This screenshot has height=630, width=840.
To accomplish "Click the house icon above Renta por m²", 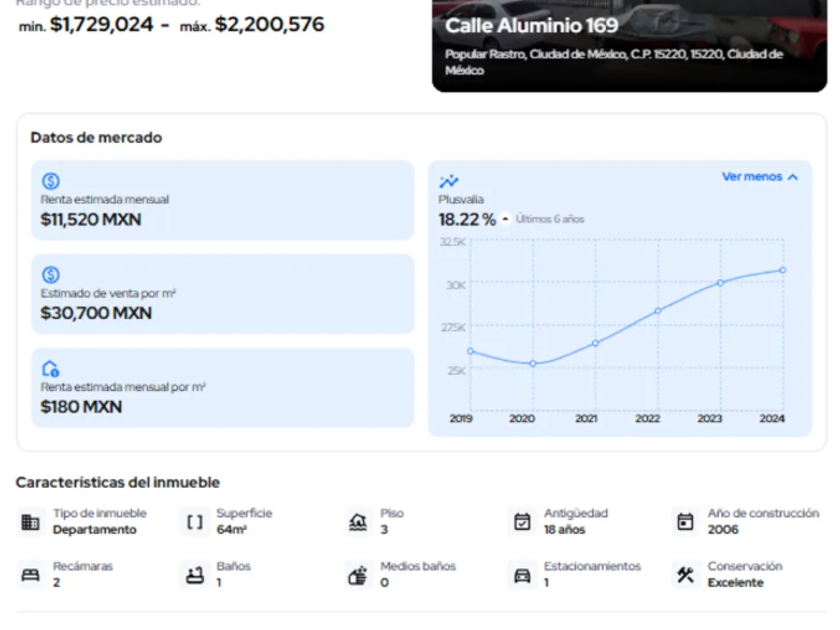I will 51,369.
